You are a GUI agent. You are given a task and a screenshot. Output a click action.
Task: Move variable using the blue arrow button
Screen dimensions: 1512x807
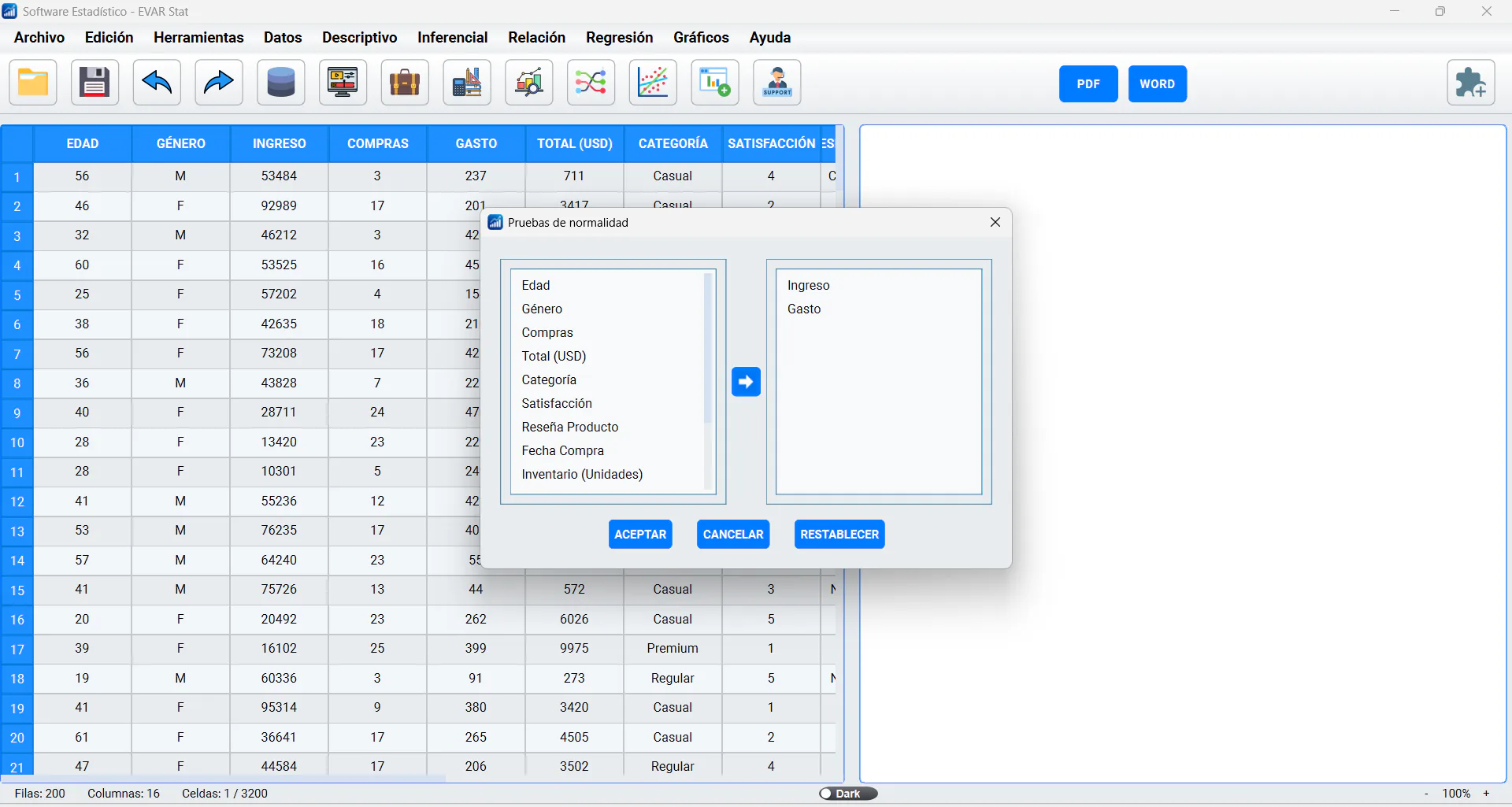[746, 382]
